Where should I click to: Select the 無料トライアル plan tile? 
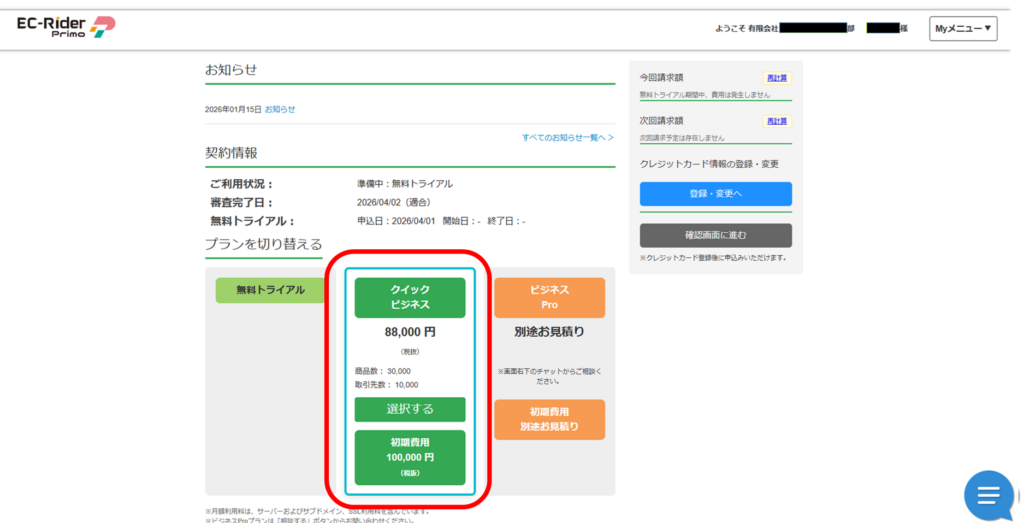pyautogui.click(x=271, y=290)
